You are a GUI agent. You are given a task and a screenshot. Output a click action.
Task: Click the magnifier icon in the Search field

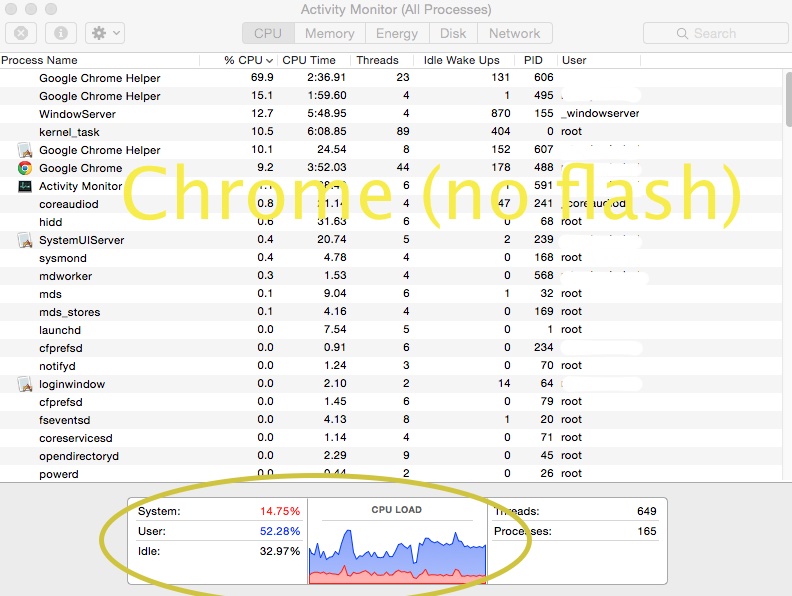pos(682,33)
